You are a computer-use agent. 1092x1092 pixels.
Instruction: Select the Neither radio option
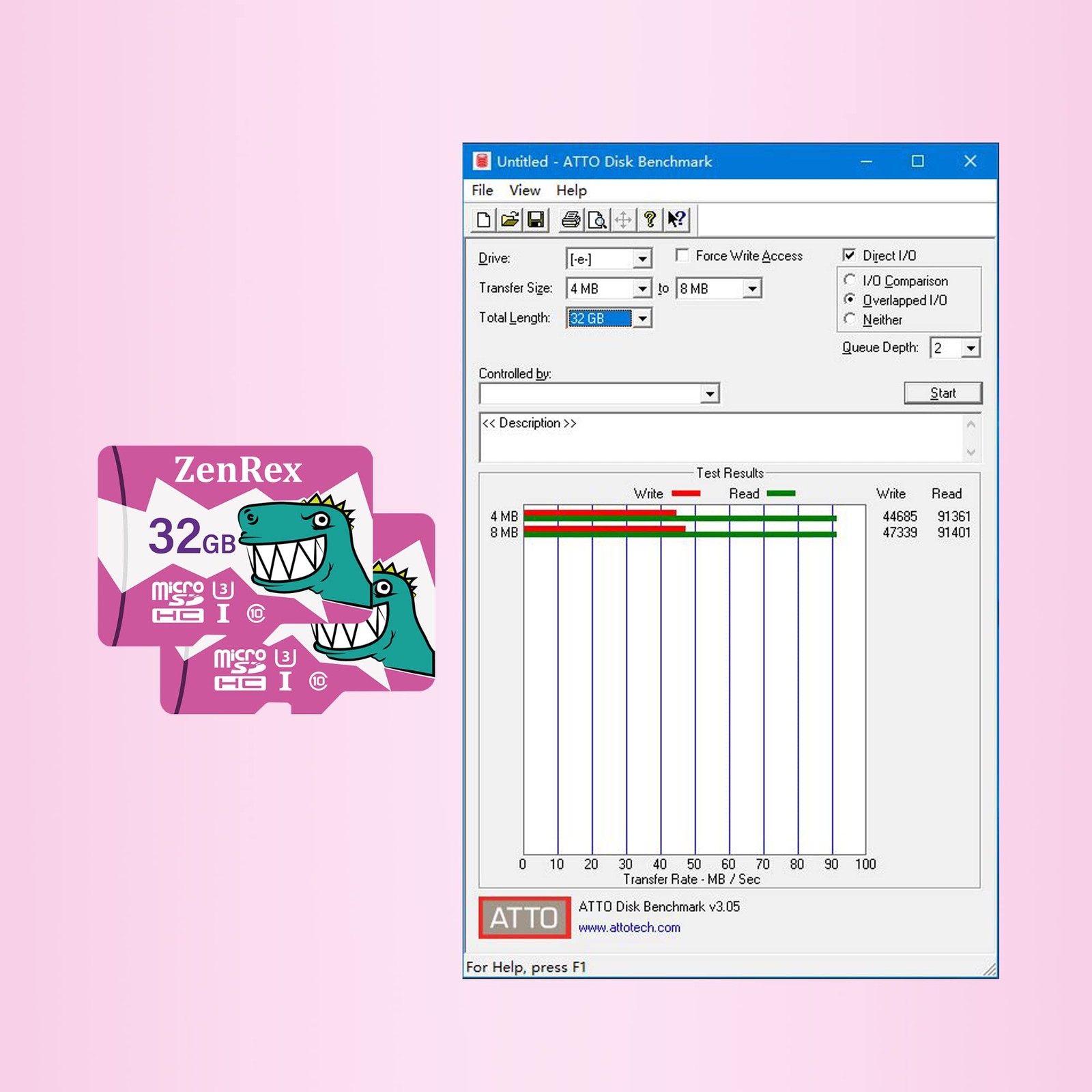coord(850,319)
